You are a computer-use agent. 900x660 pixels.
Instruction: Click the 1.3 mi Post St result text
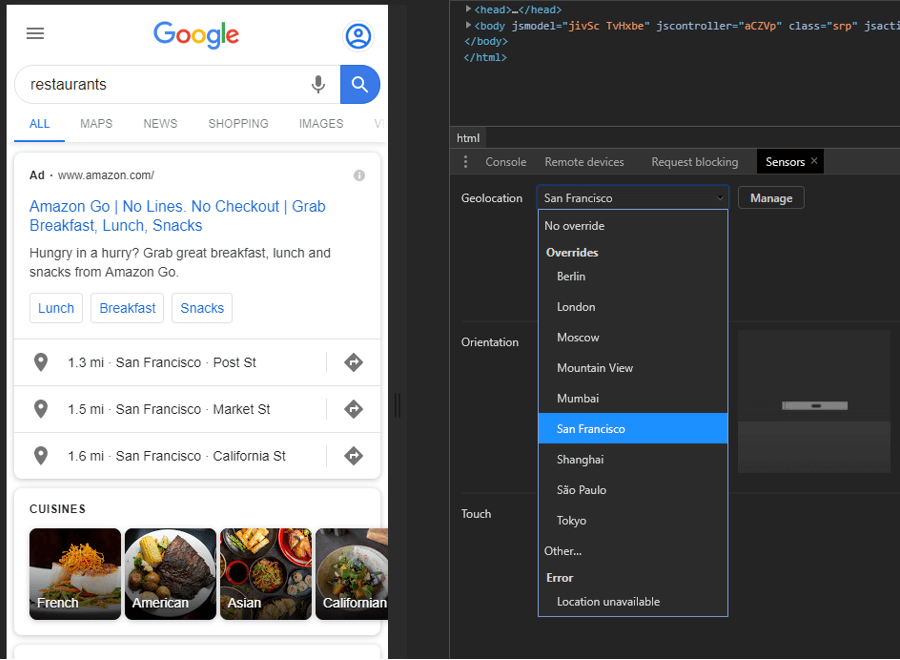click(x=162, y=363)
